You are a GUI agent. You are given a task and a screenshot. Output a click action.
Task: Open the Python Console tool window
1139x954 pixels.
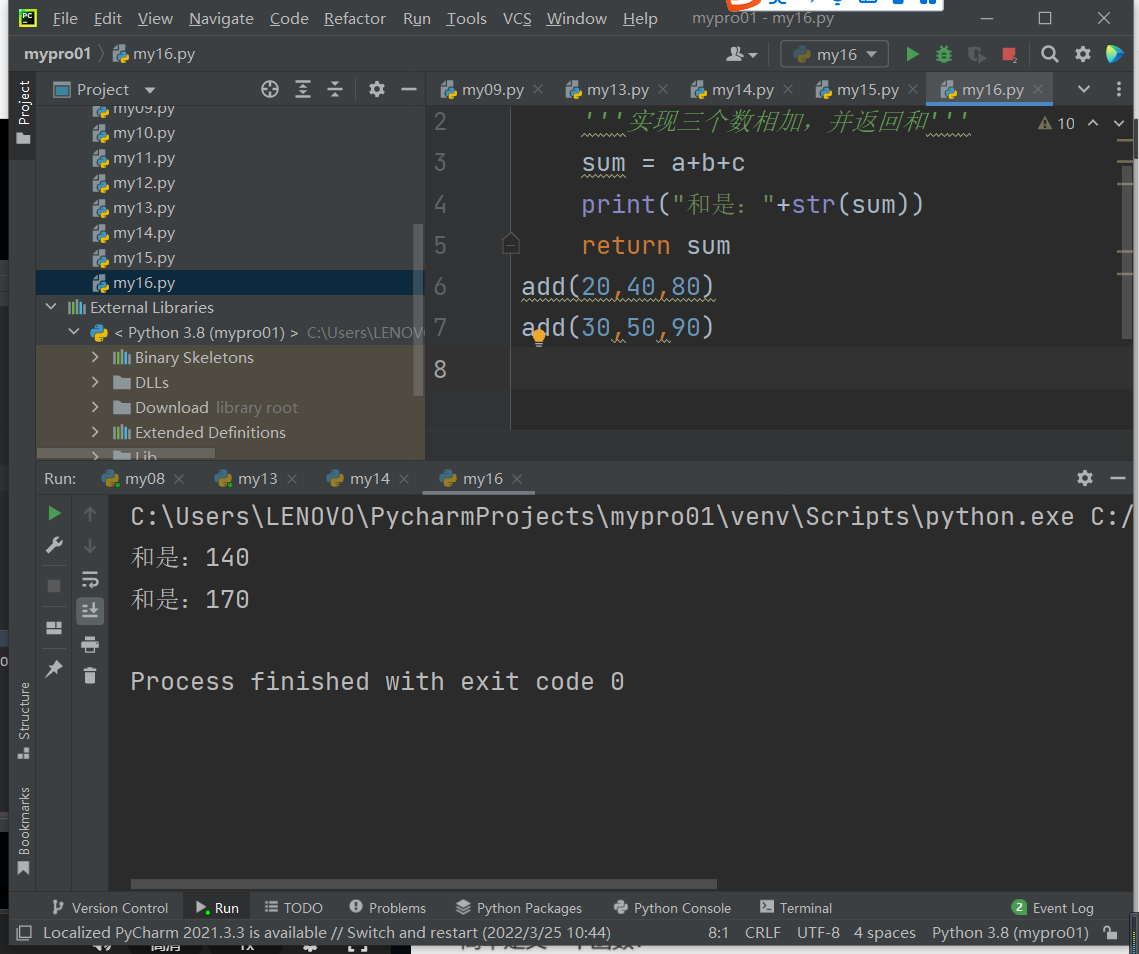672,907
